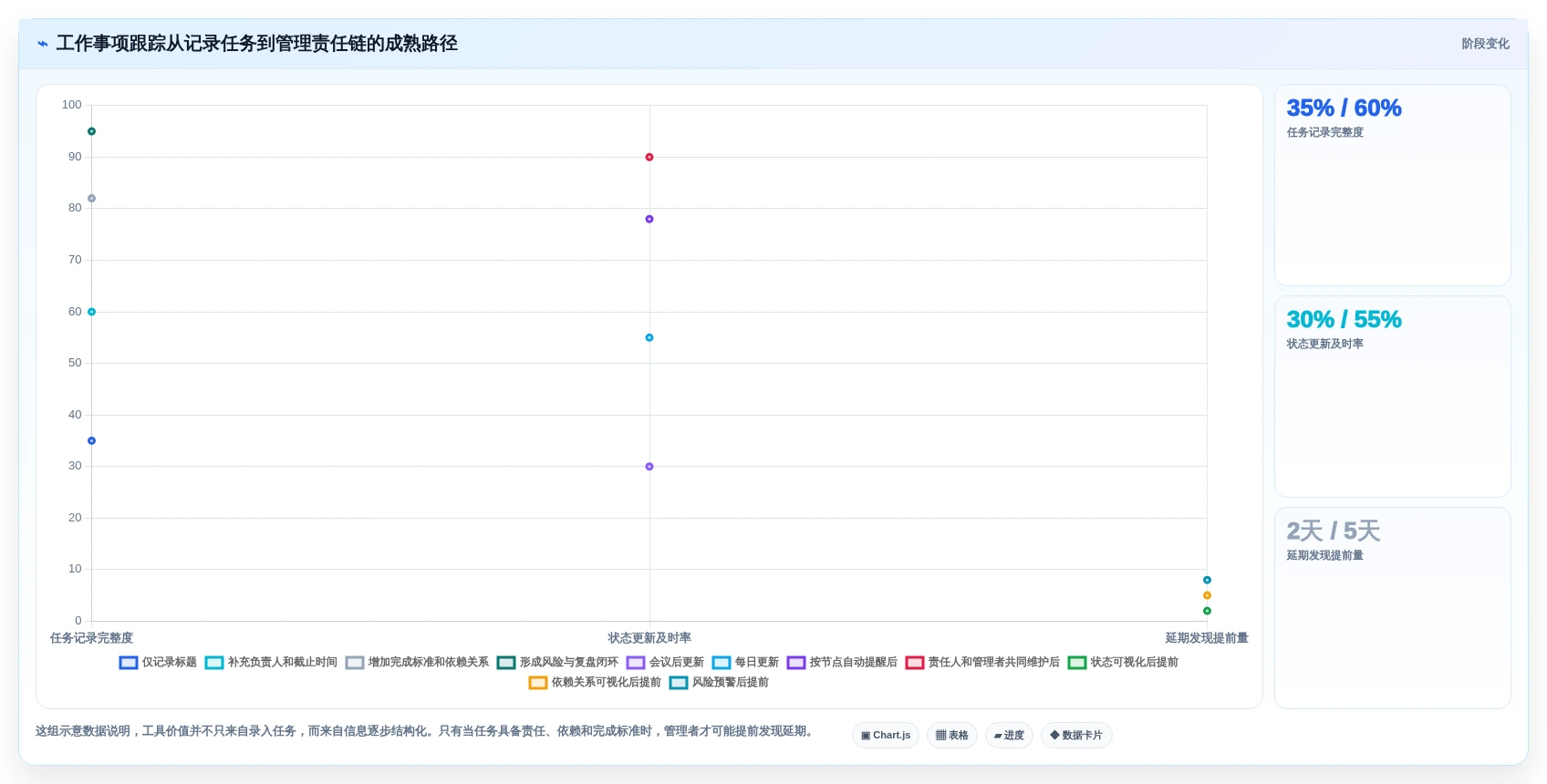This screenshot has width=1547, height=784.
Task: Toggle the 补充负责人和截止时间 legend series
Action: 271,663
